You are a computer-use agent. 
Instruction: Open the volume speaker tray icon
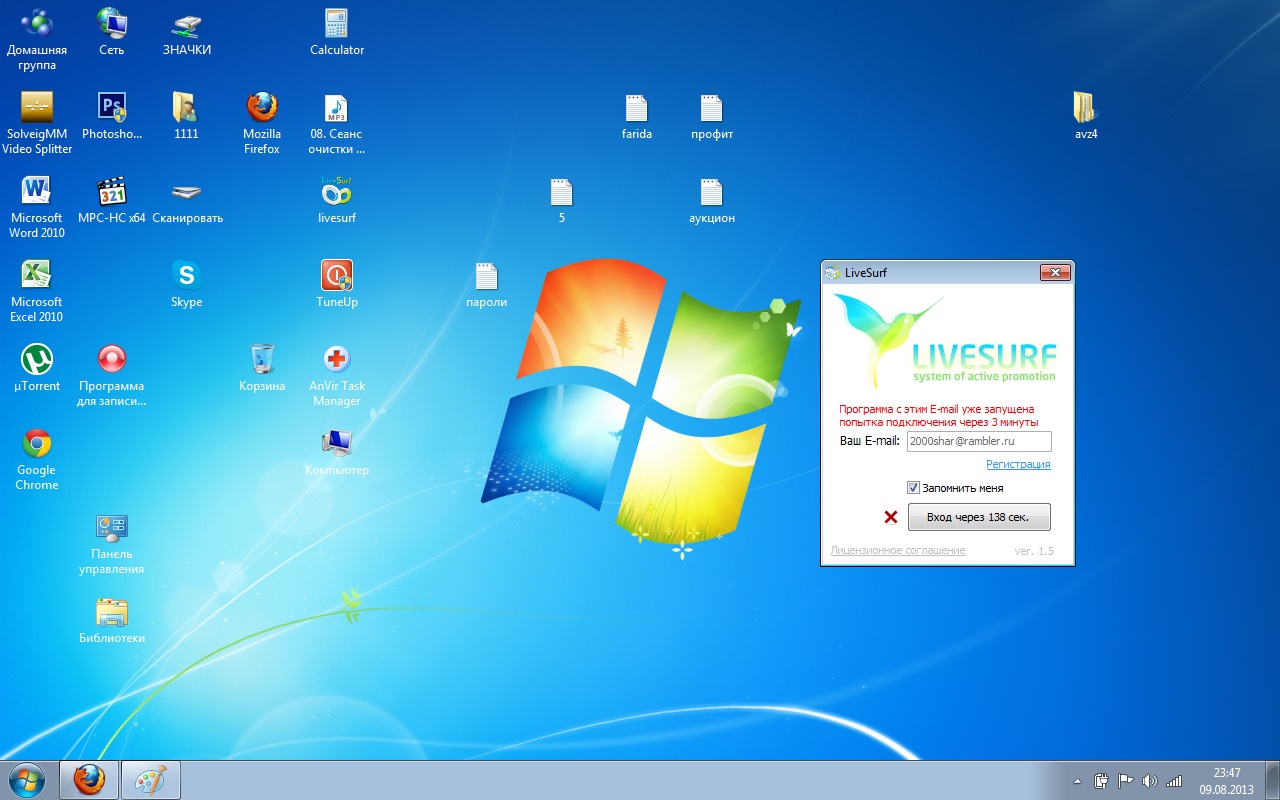click(1150, 781)
